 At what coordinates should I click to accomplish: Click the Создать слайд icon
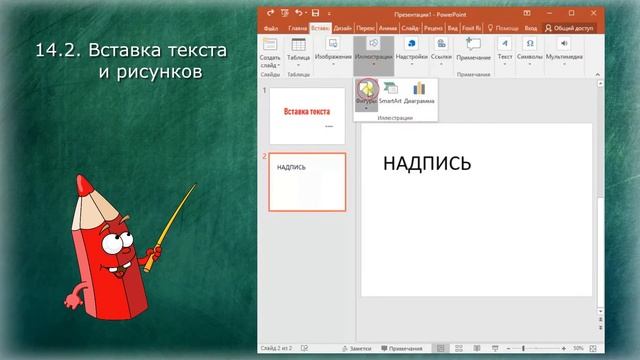coord(270,44)
